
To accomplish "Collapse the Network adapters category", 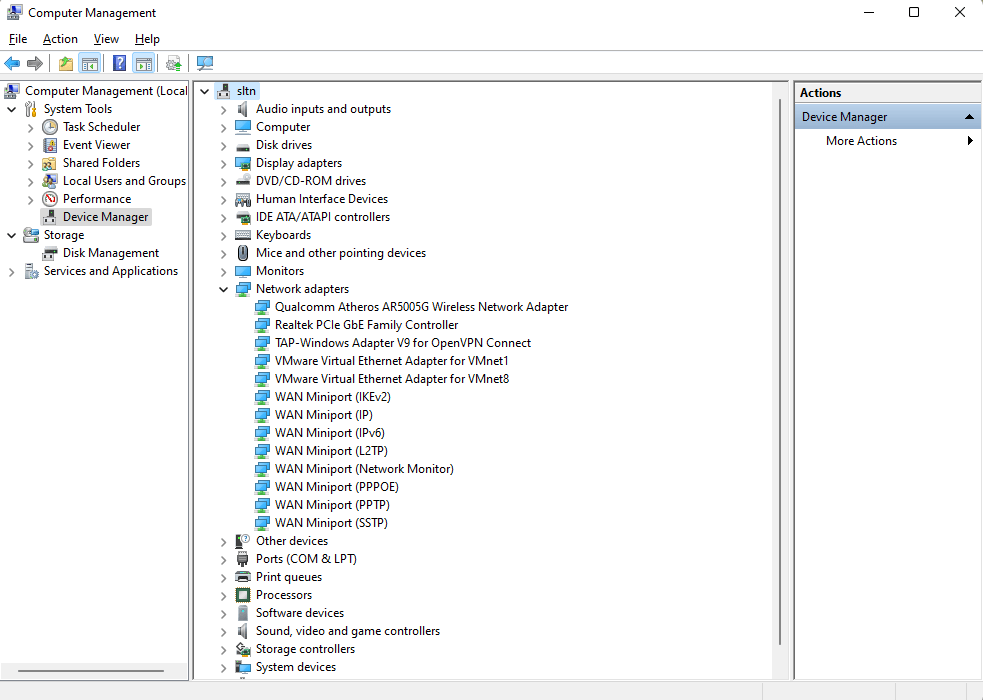I will pyautogui.click(x=223, y=289).
